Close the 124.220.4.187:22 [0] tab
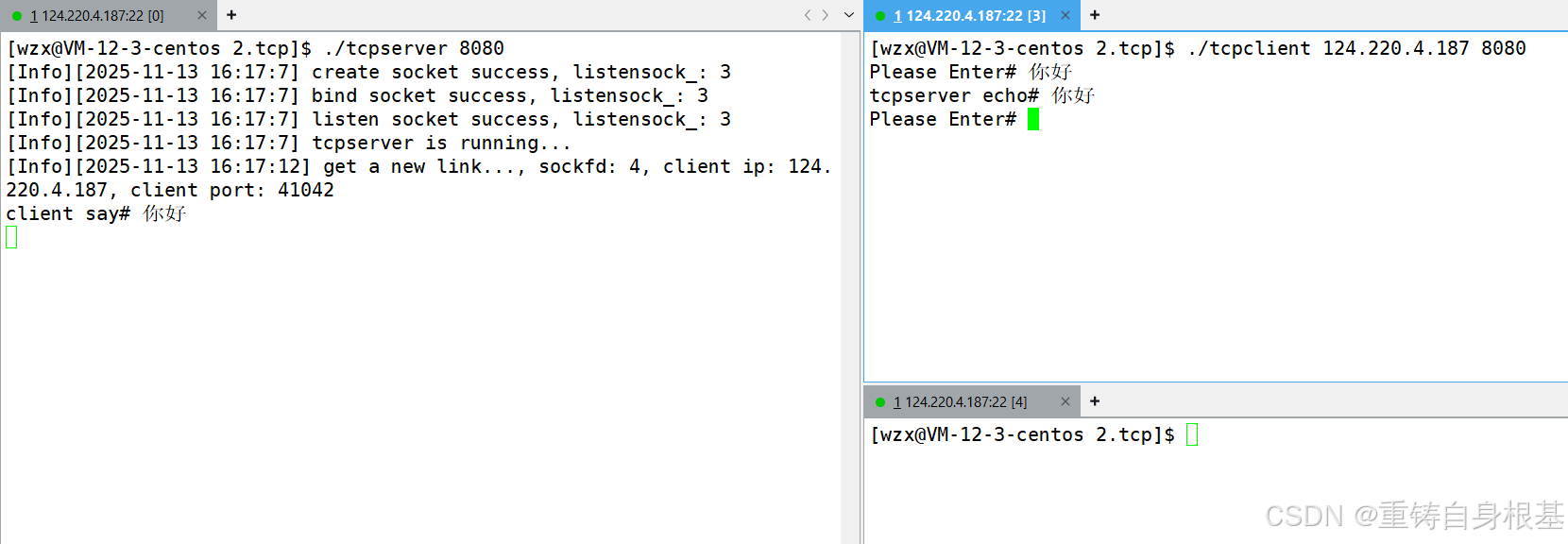Image resolution: width=1568 pixels, height=544 pixels. point(202,15)
